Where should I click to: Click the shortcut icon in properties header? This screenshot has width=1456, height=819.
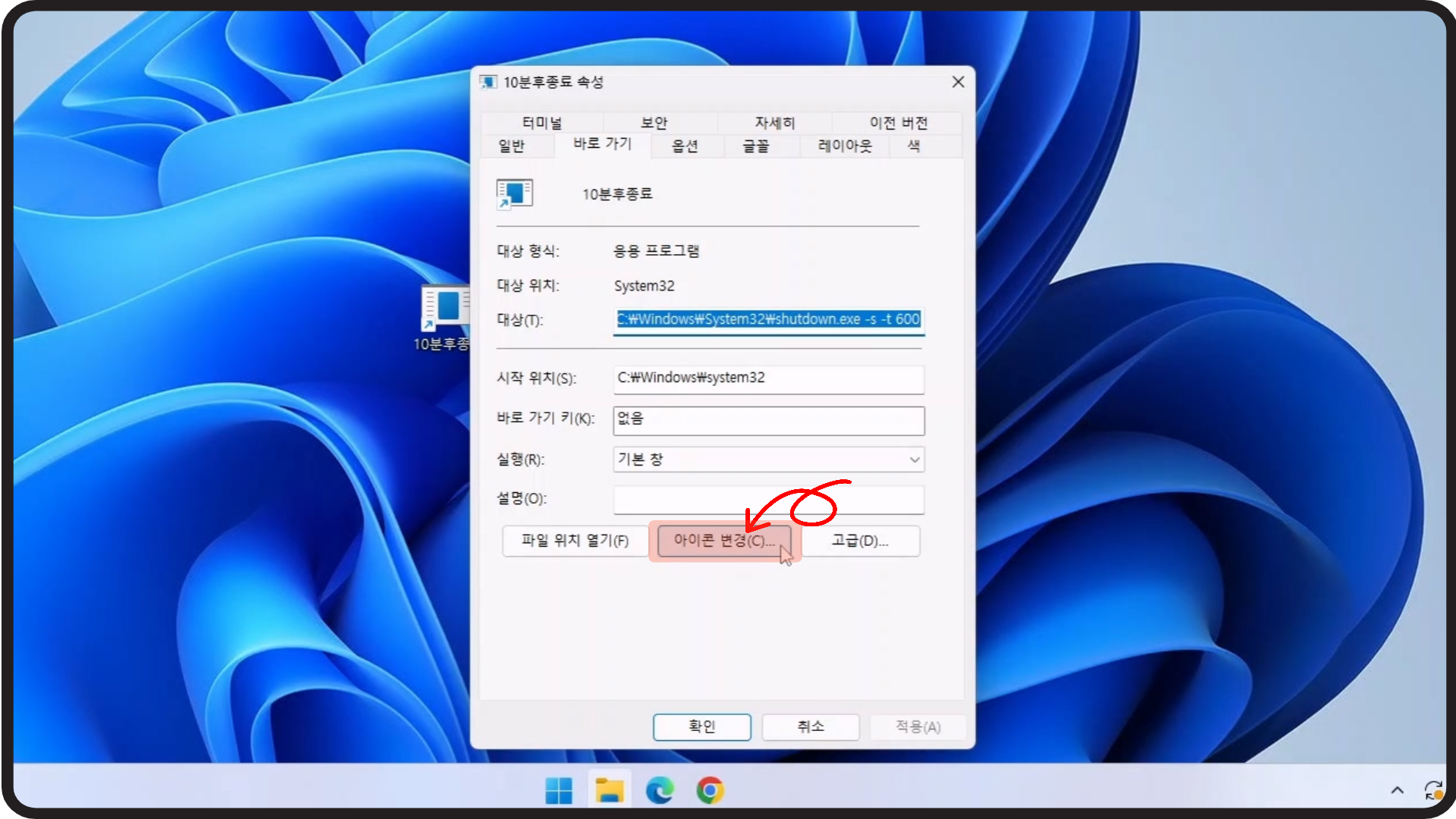pyautogui.click(x=515, y=194)
